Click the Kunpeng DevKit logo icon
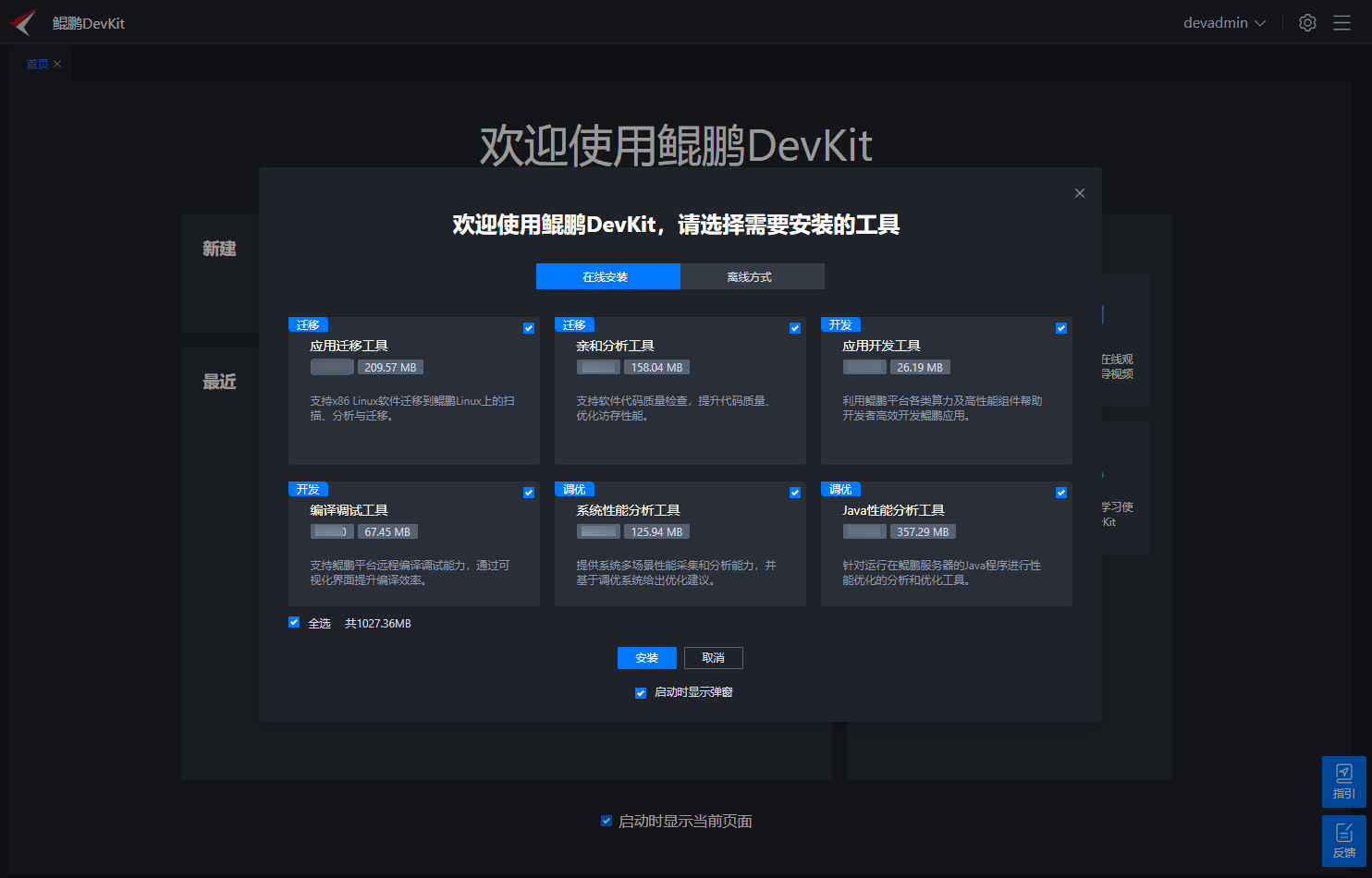The width and height of the screenshot is (1372, 878). (x=23, y=22)
